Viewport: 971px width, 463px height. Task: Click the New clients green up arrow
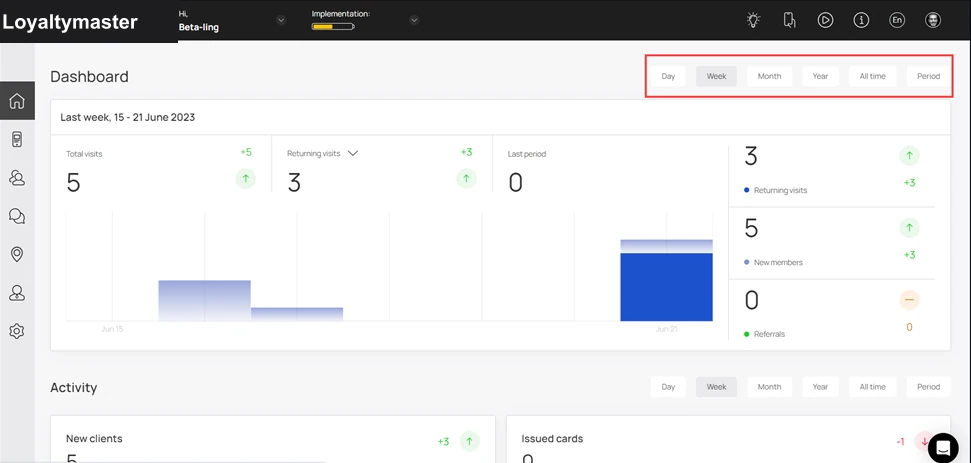(x=469, y=441)
